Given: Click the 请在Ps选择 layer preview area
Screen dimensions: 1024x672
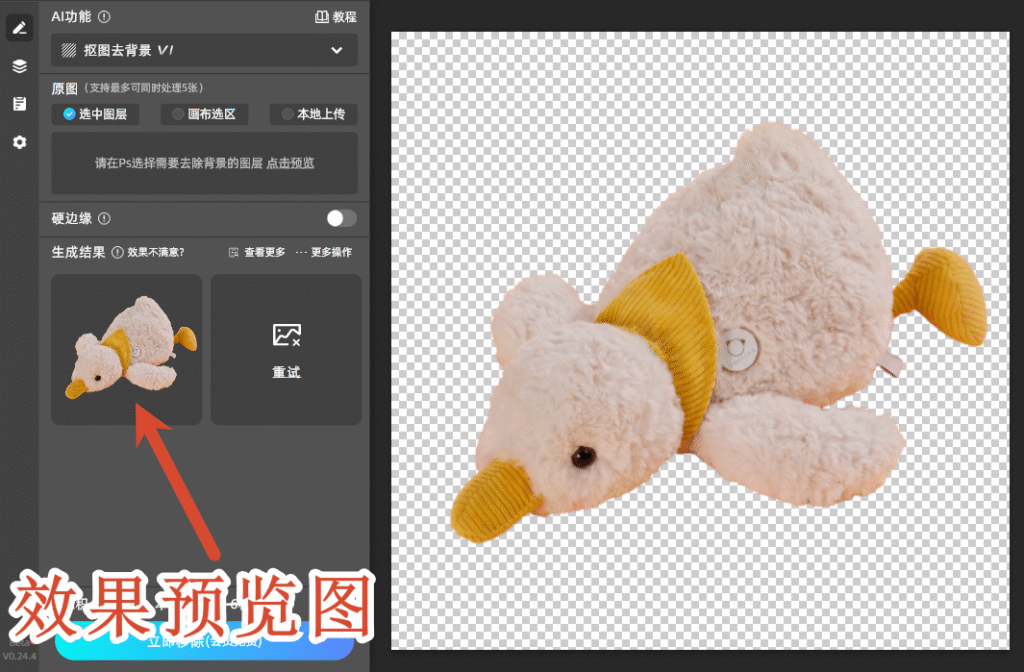Looking at the screenshot, I should tap(204, 163).
